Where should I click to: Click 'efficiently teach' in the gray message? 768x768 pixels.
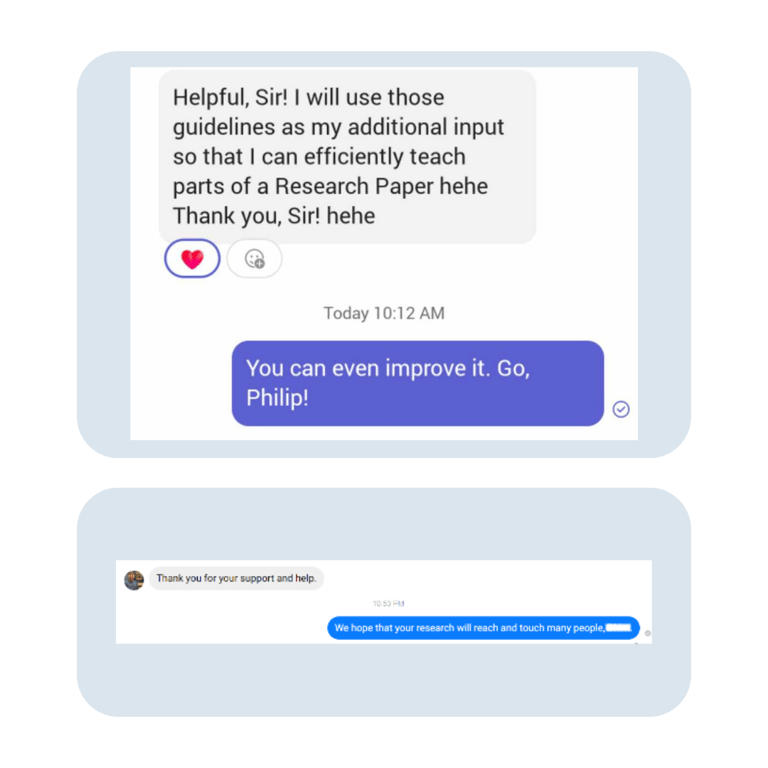coord(384,157)
